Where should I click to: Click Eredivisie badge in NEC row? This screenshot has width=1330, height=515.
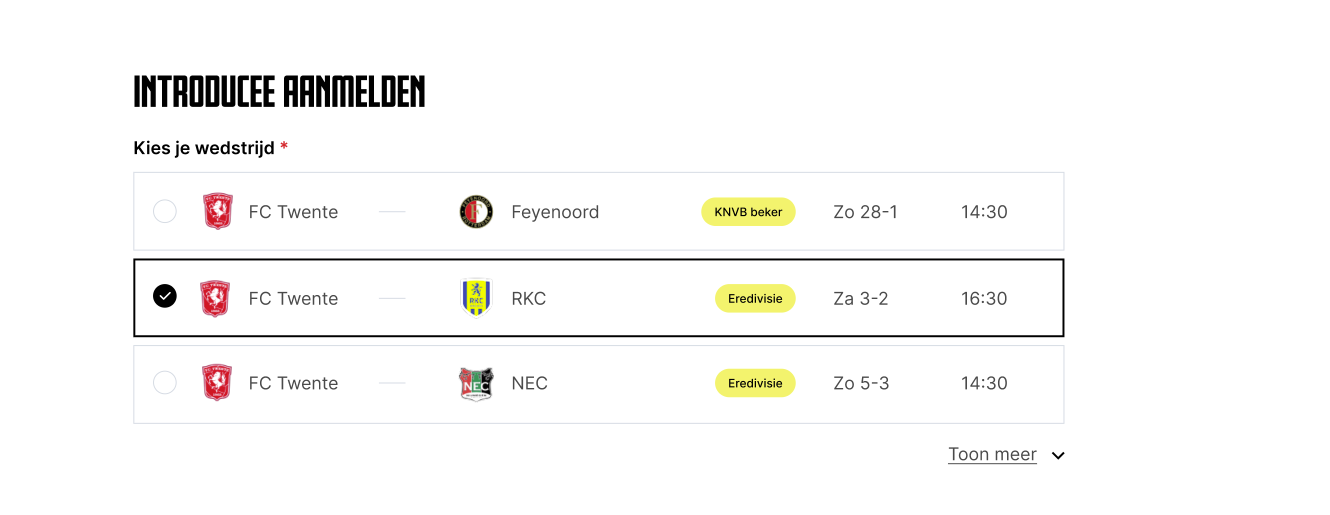click(755, 383)
